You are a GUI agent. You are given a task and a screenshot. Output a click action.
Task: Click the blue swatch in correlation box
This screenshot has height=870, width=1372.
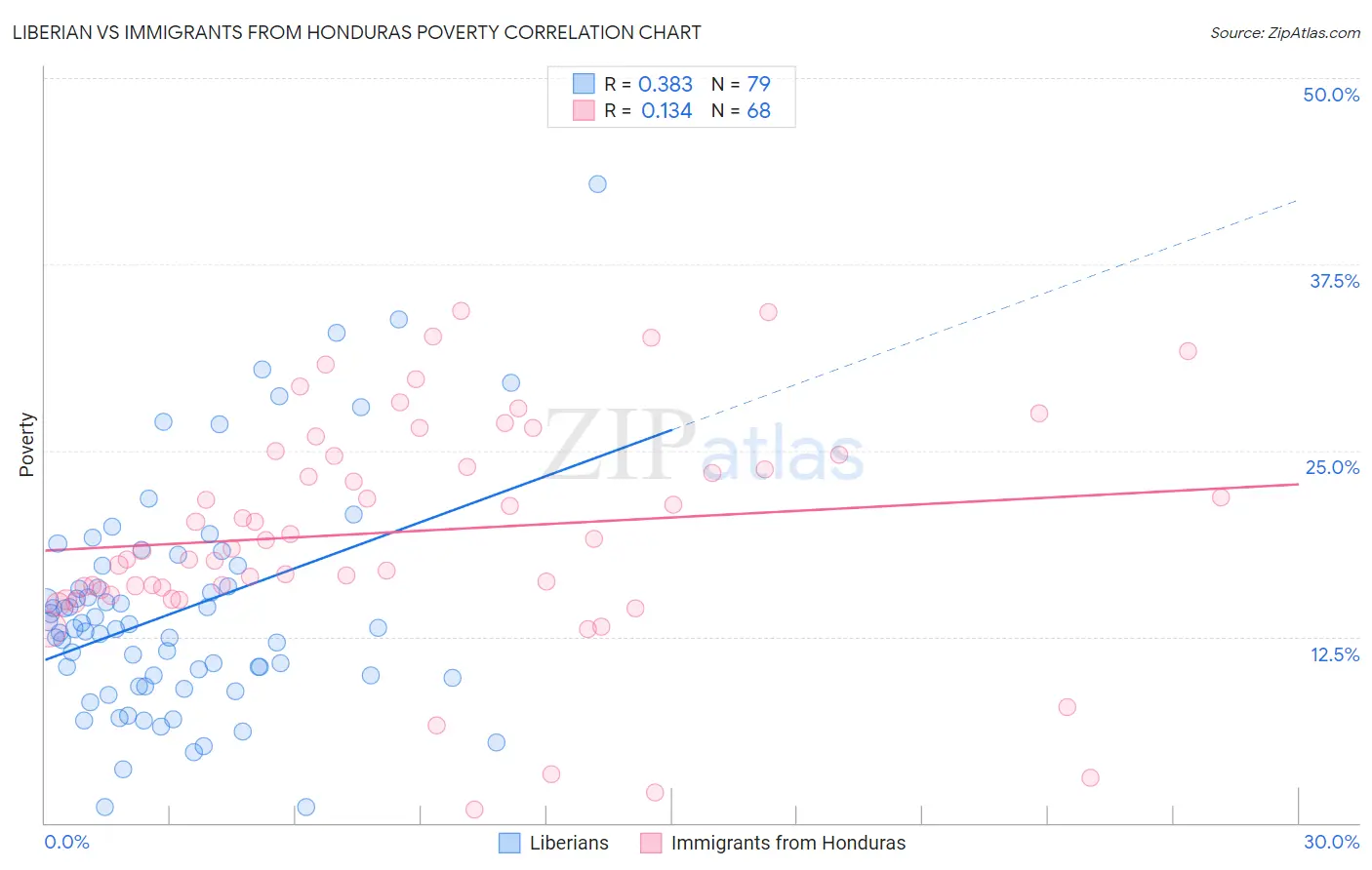pyautogui.click(x=584, y=84)
